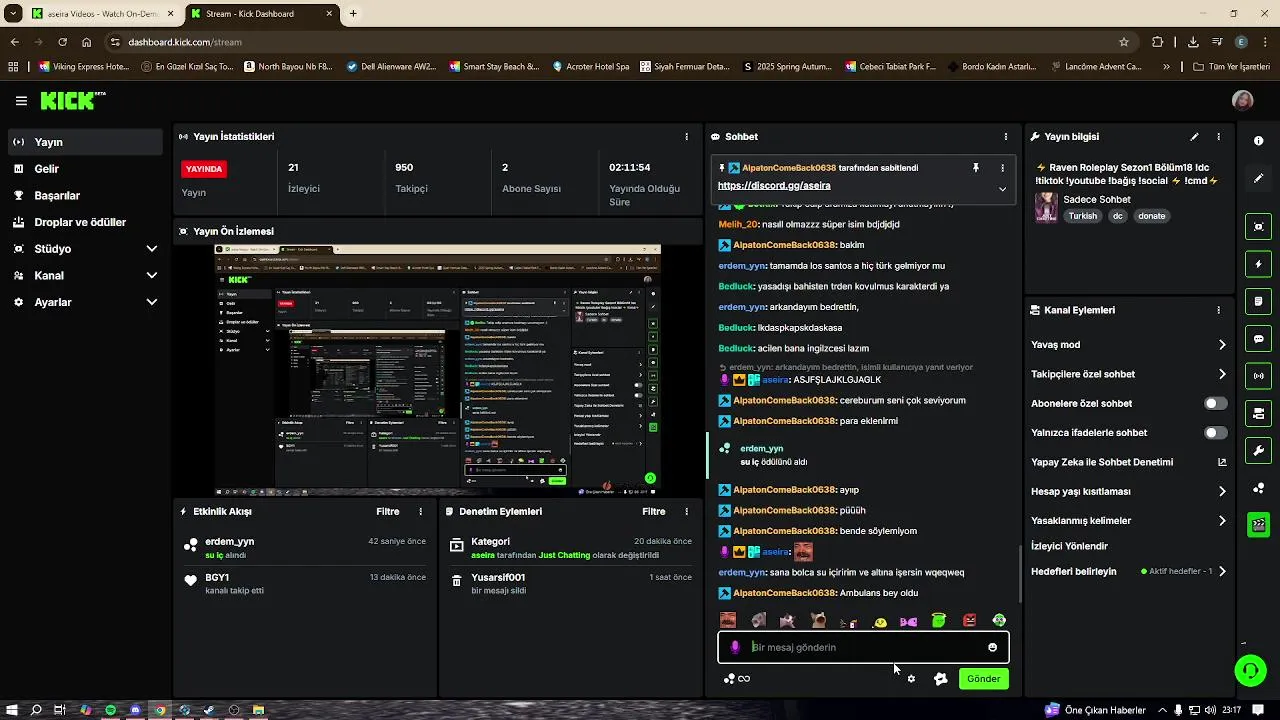The height and width of the screenshot is (720, 1280).
Task: Click the chat panel scrollbar
Action: 1019,573
